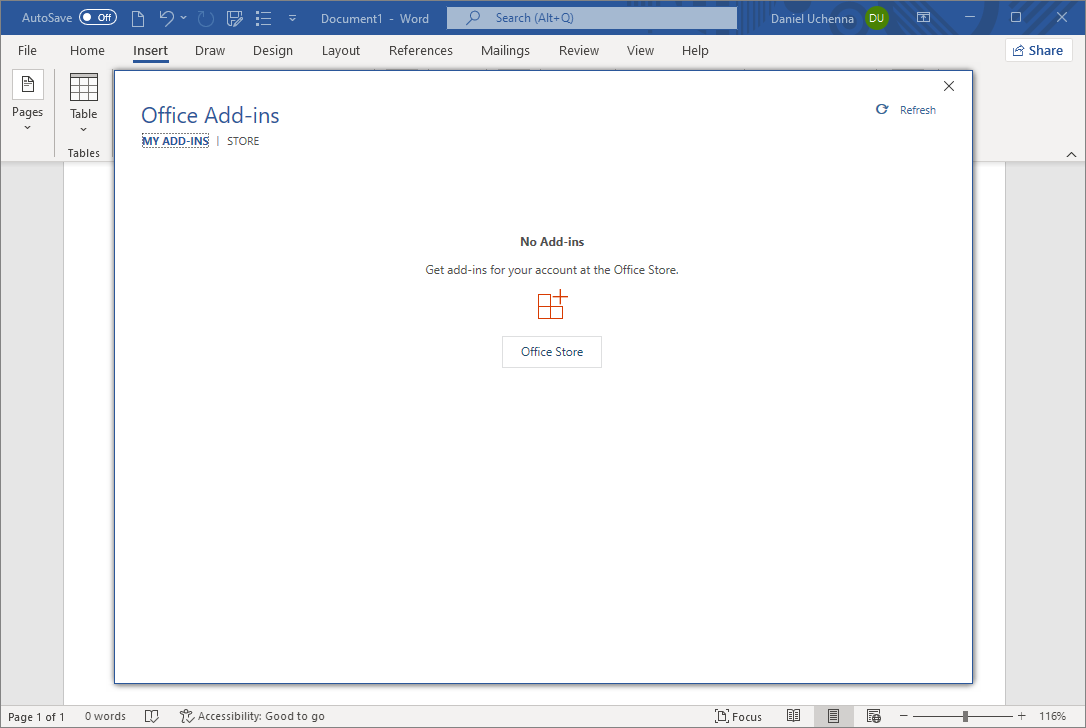Select Print Layout view in status bar
This screenshot has width=1086, height=728.
coord(834,715)
